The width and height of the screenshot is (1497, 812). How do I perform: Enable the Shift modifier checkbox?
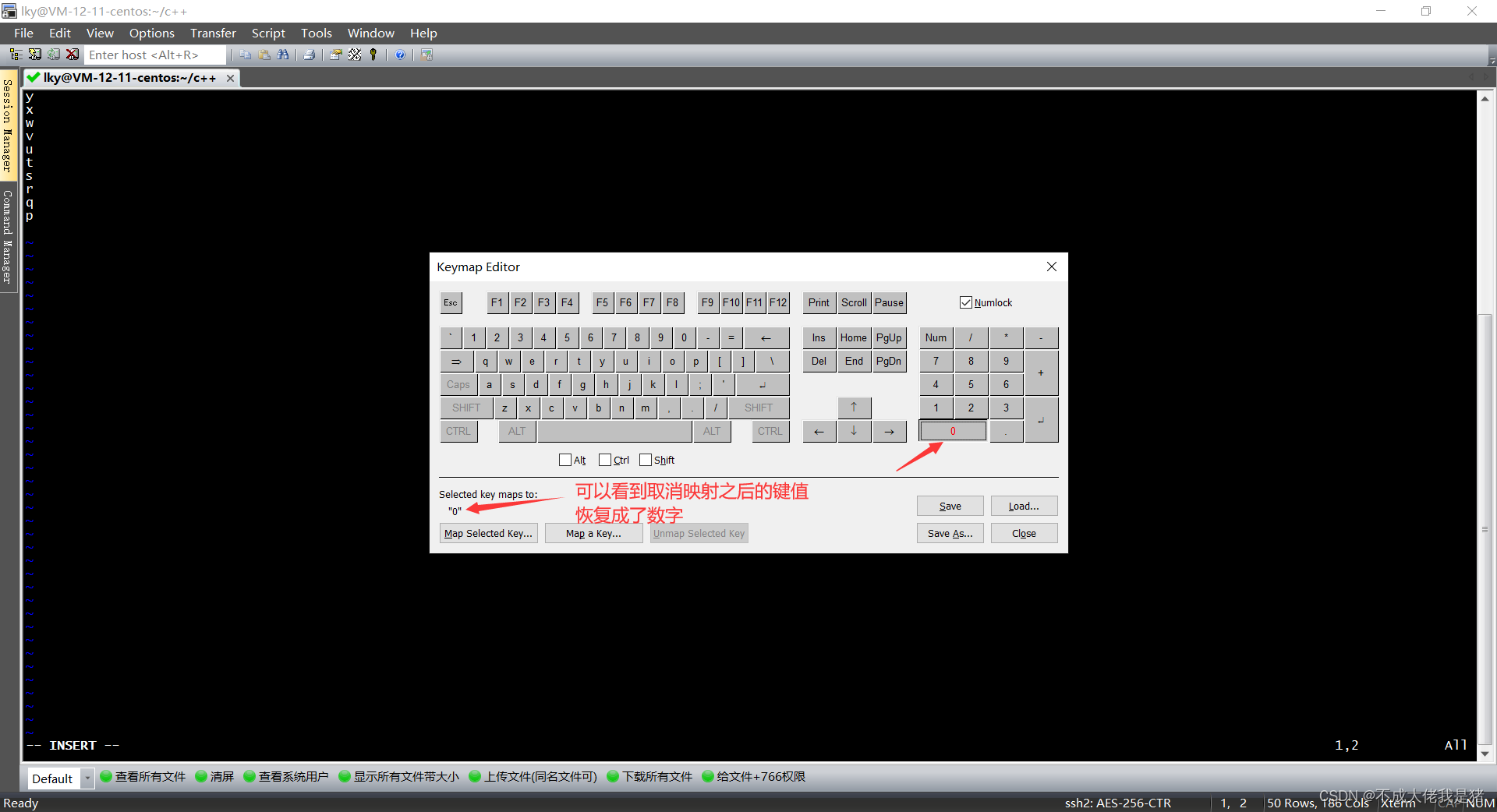tap(656, 460)
